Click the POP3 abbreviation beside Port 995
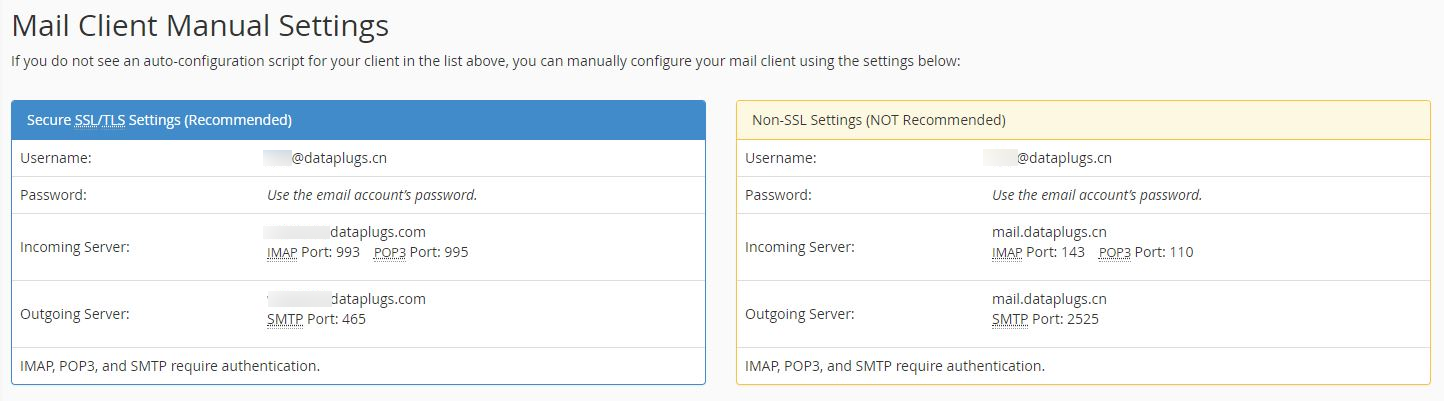Viewport: 1444px width, 401px height. point(389,253)
